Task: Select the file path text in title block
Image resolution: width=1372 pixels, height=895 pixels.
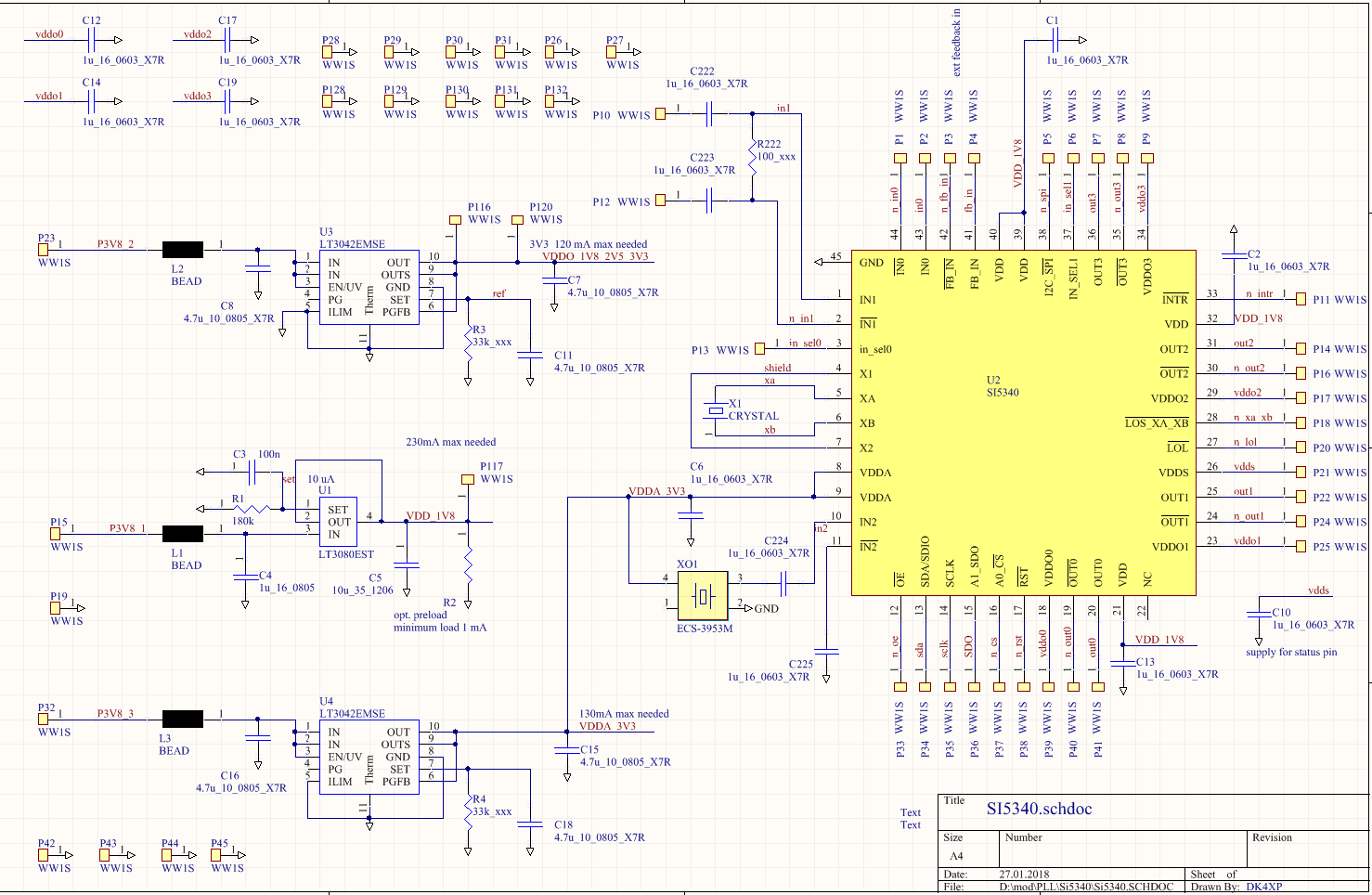Action: coord(1086,887)
